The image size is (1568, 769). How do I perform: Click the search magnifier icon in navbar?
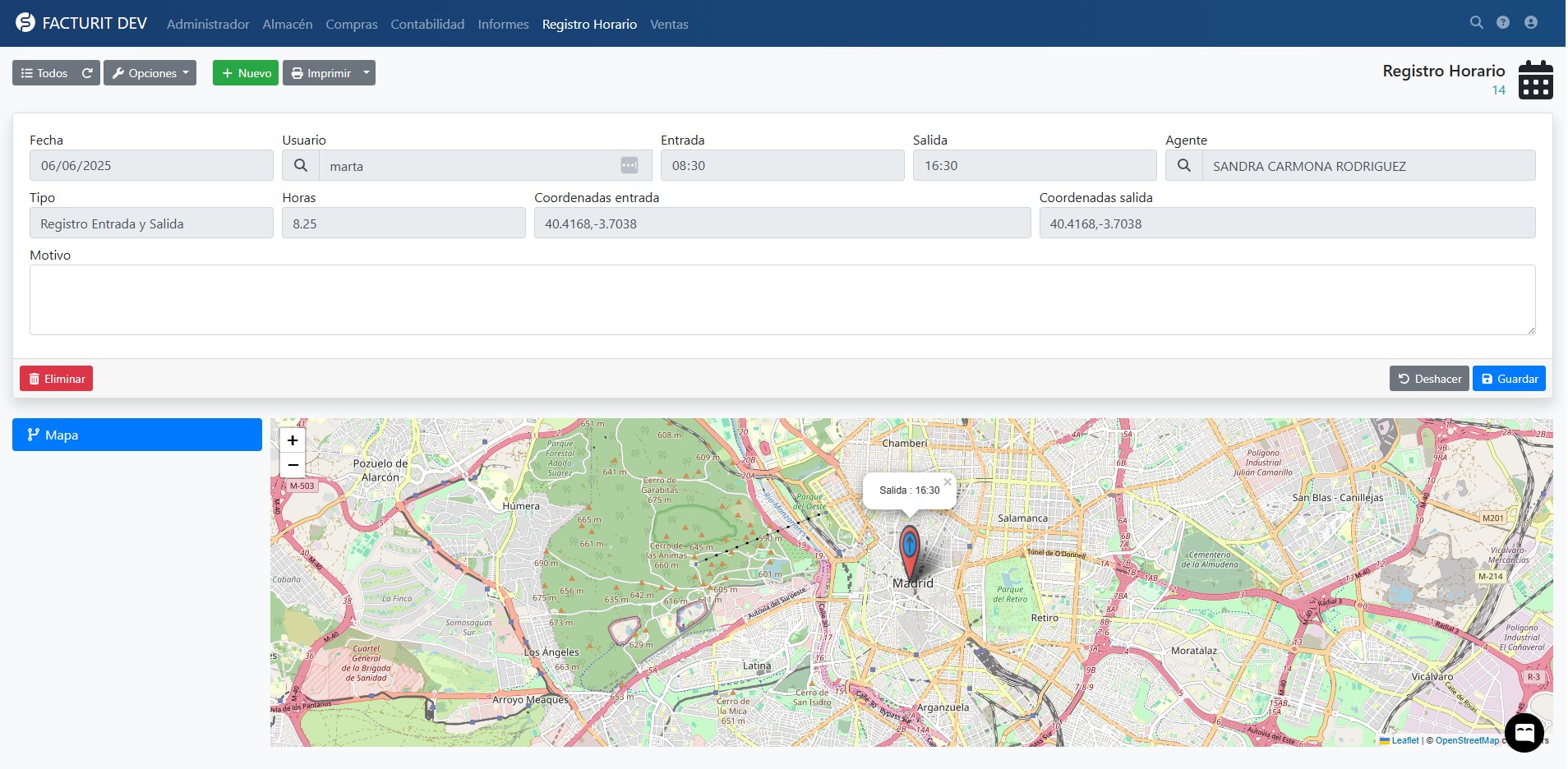[x=1476, y=23]
